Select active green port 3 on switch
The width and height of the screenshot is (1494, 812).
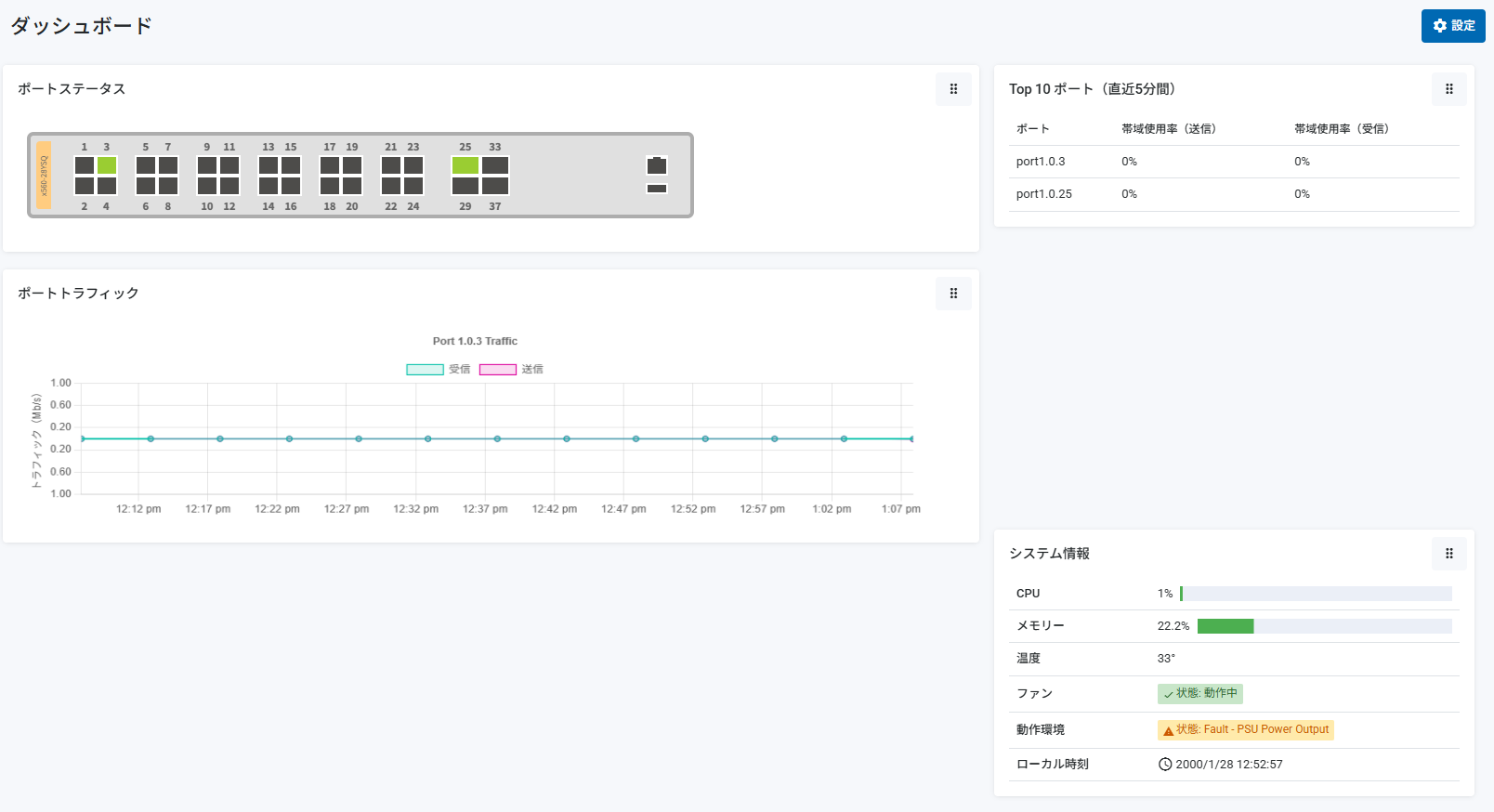coord(107,165)
